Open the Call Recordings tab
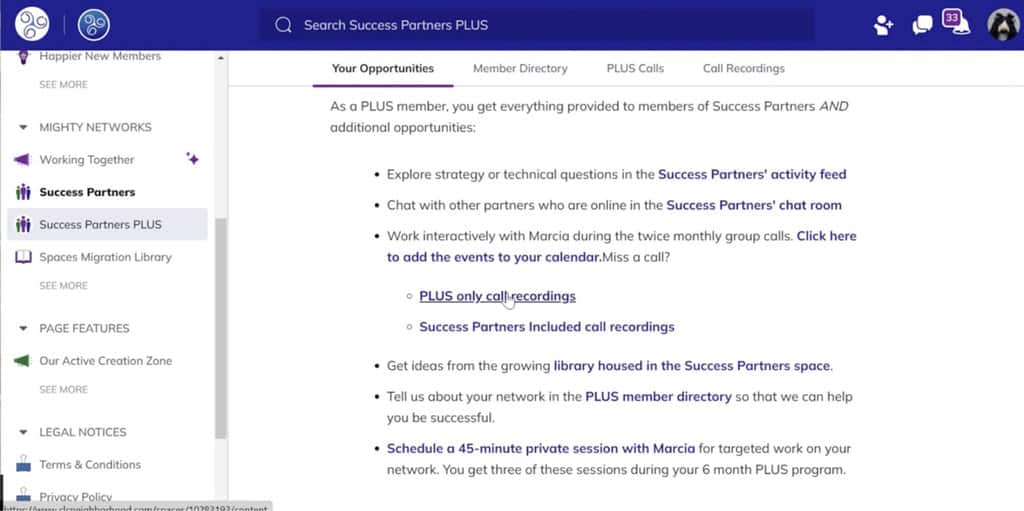 (743, 69)
